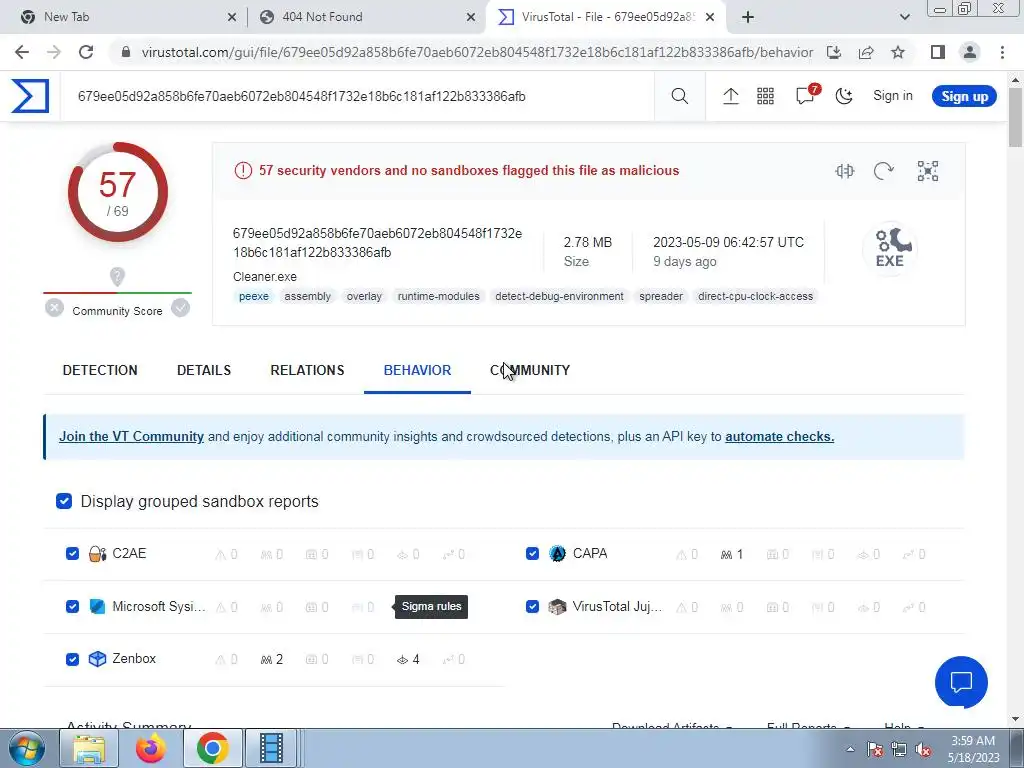Open the Windows Start button
Screen dimensions: 1024x768
(x=27, y=748)
